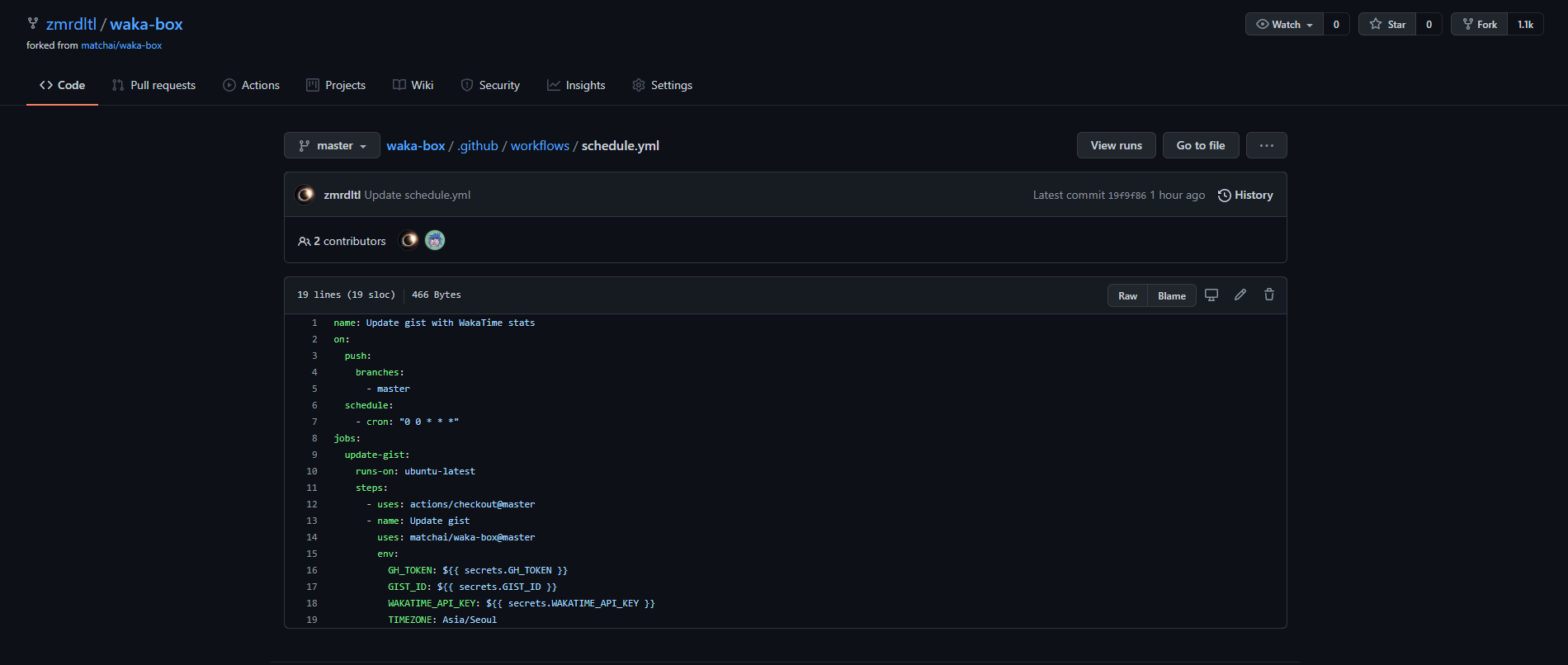Click the "- master" branch line

pyautogui.click(x=388, y=389)
